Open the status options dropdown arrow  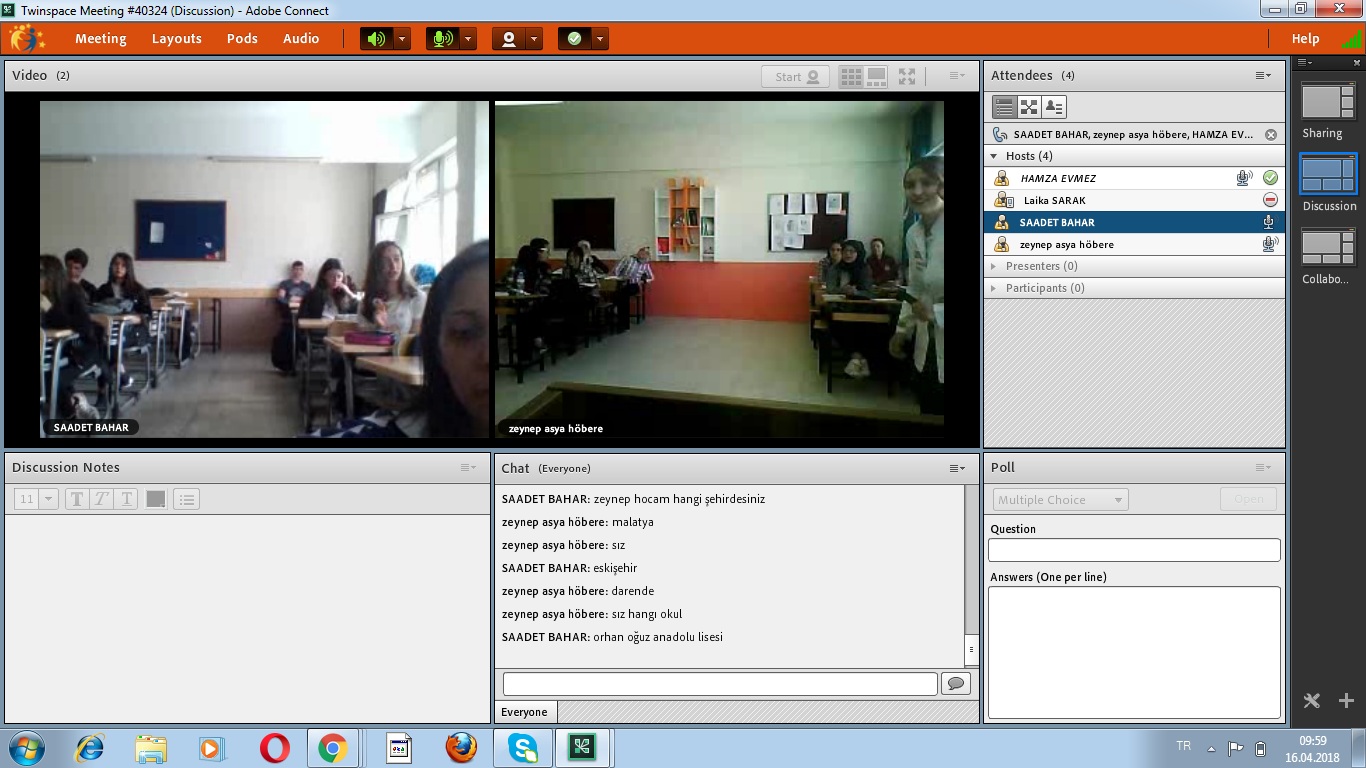point(600,39)
